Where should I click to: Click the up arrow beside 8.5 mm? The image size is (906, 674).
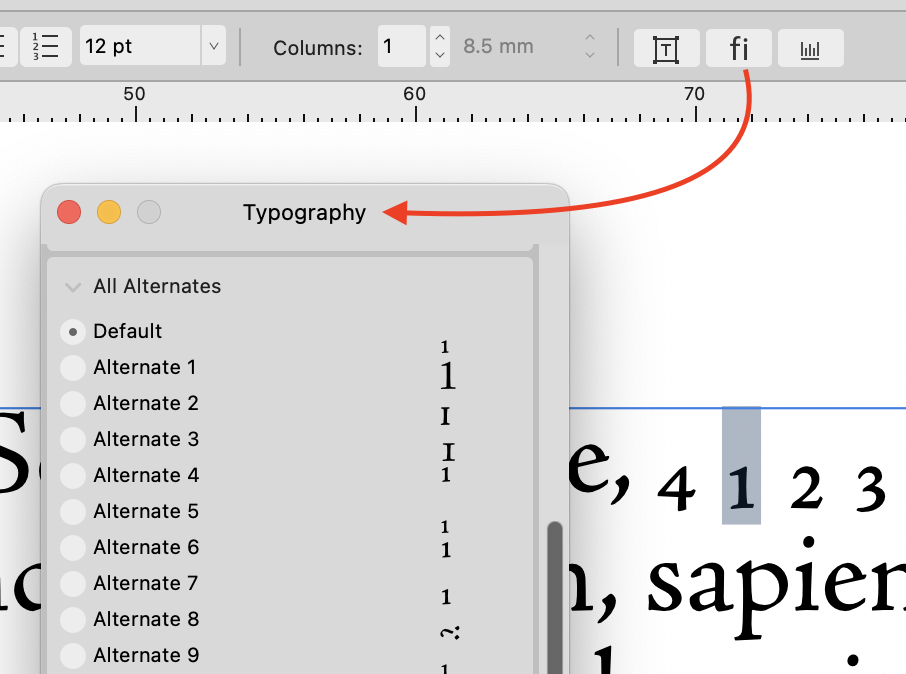(x=589, y=40)
